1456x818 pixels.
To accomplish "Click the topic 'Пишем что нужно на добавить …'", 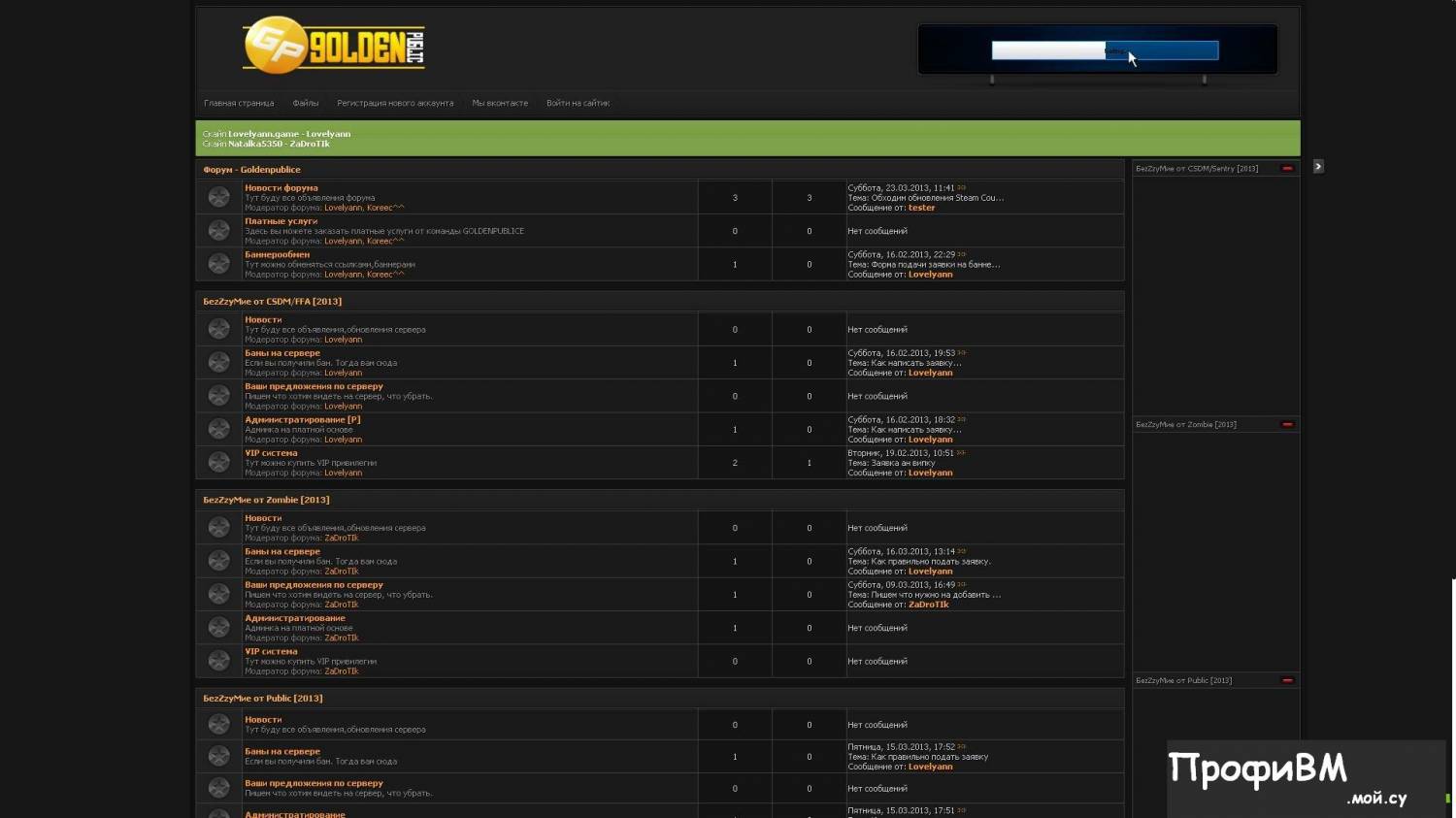I will [x=936, y=595].
